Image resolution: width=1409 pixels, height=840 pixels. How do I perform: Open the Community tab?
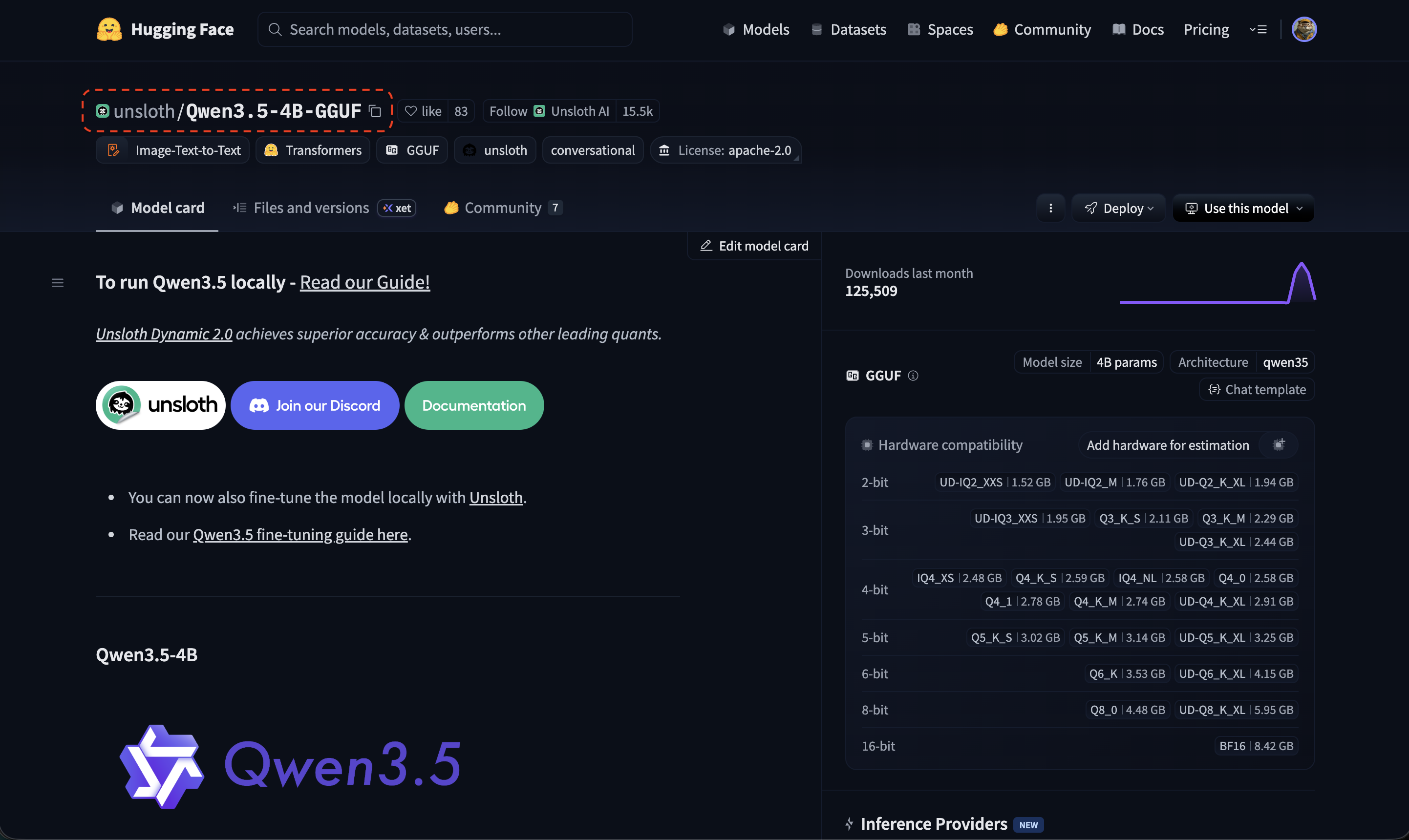502,208
